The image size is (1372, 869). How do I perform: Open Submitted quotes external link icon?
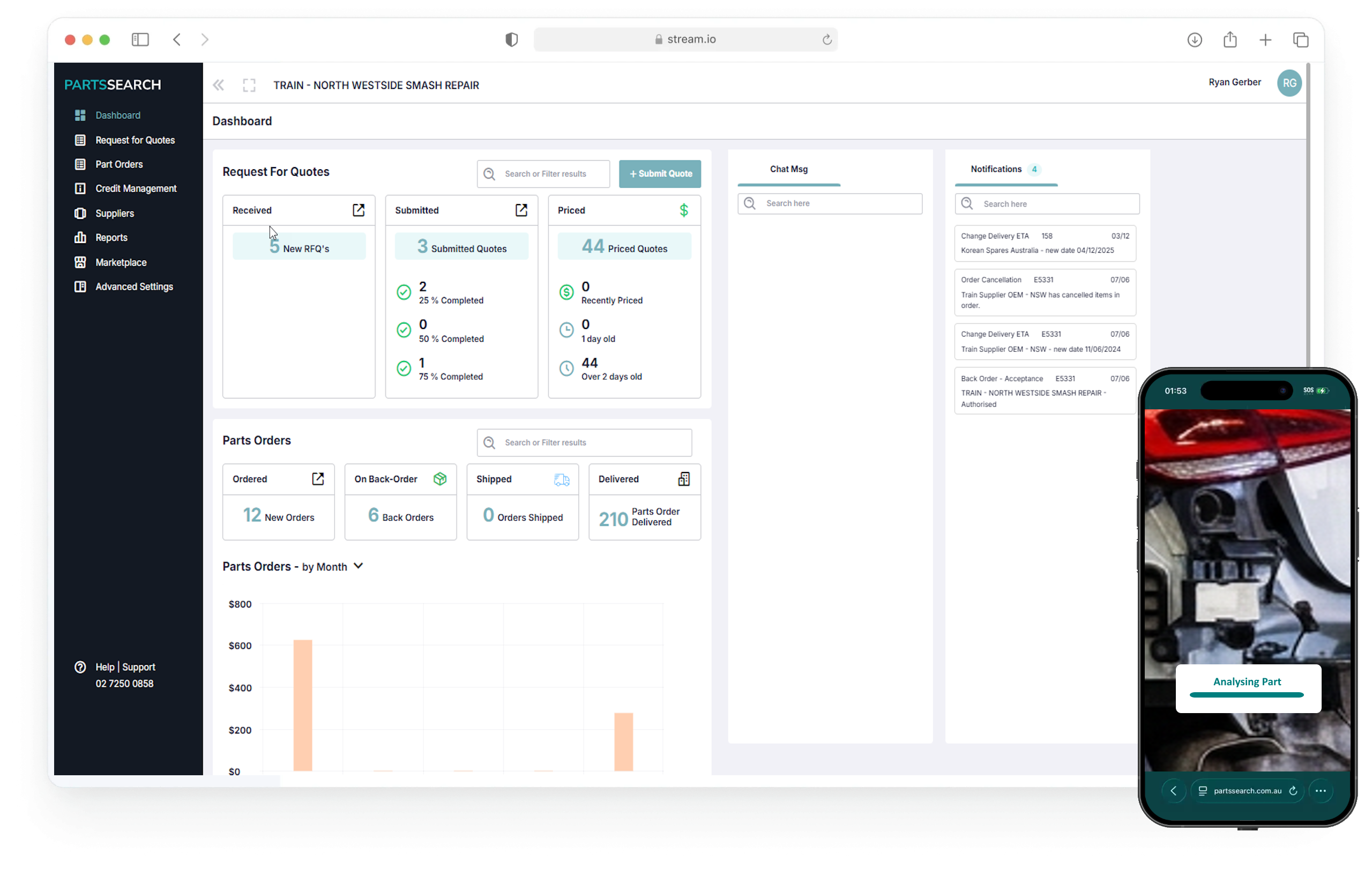[521, 210]
